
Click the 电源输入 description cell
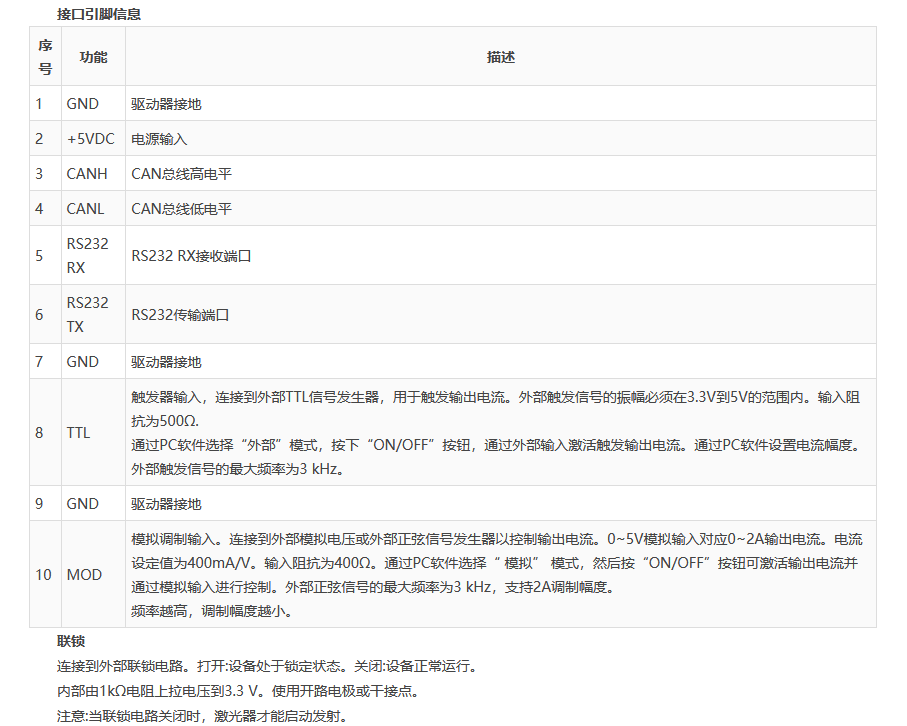tap(159, 139)
